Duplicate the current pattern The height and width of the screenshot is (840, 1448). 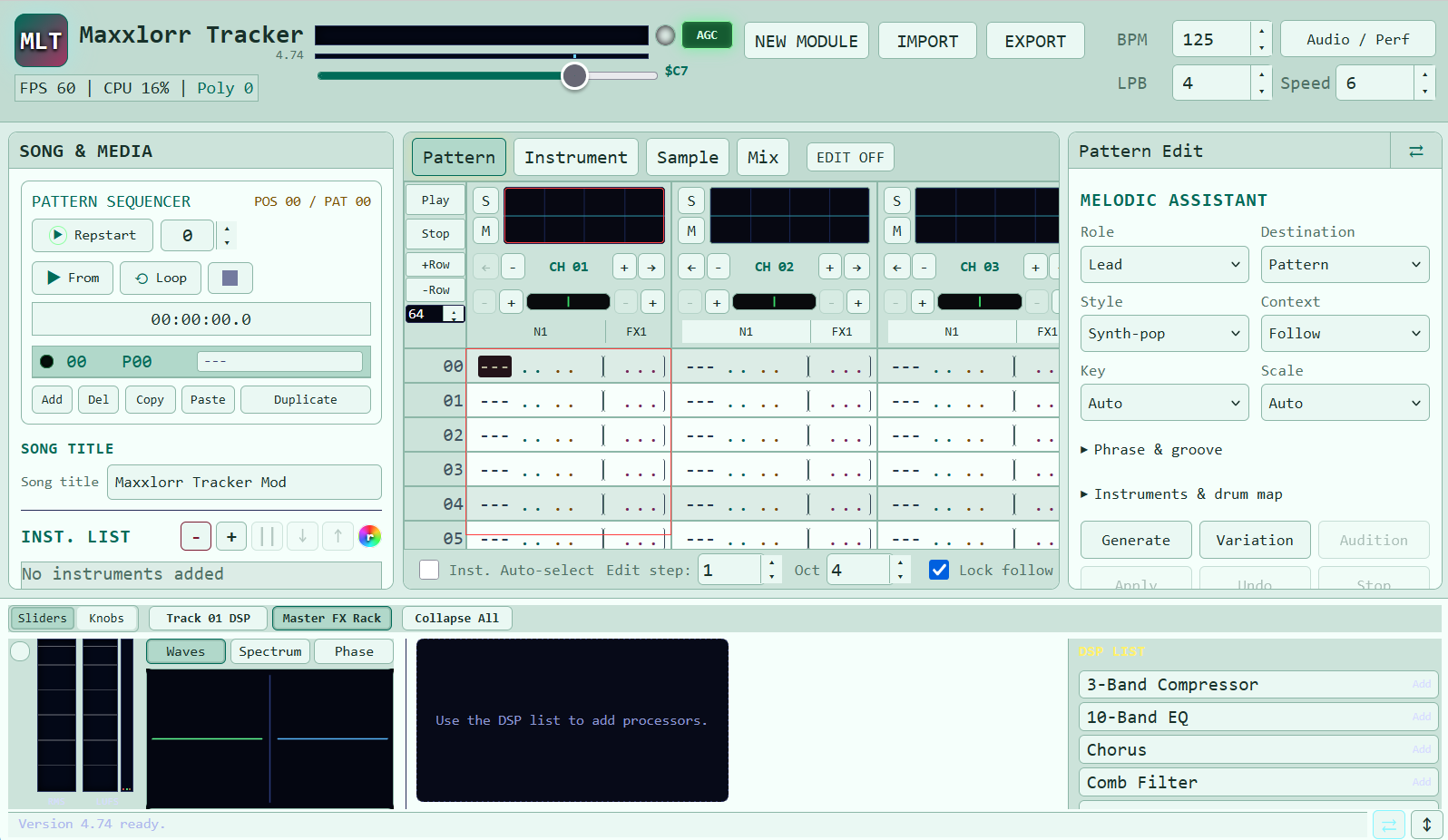(x=305, y=399)
